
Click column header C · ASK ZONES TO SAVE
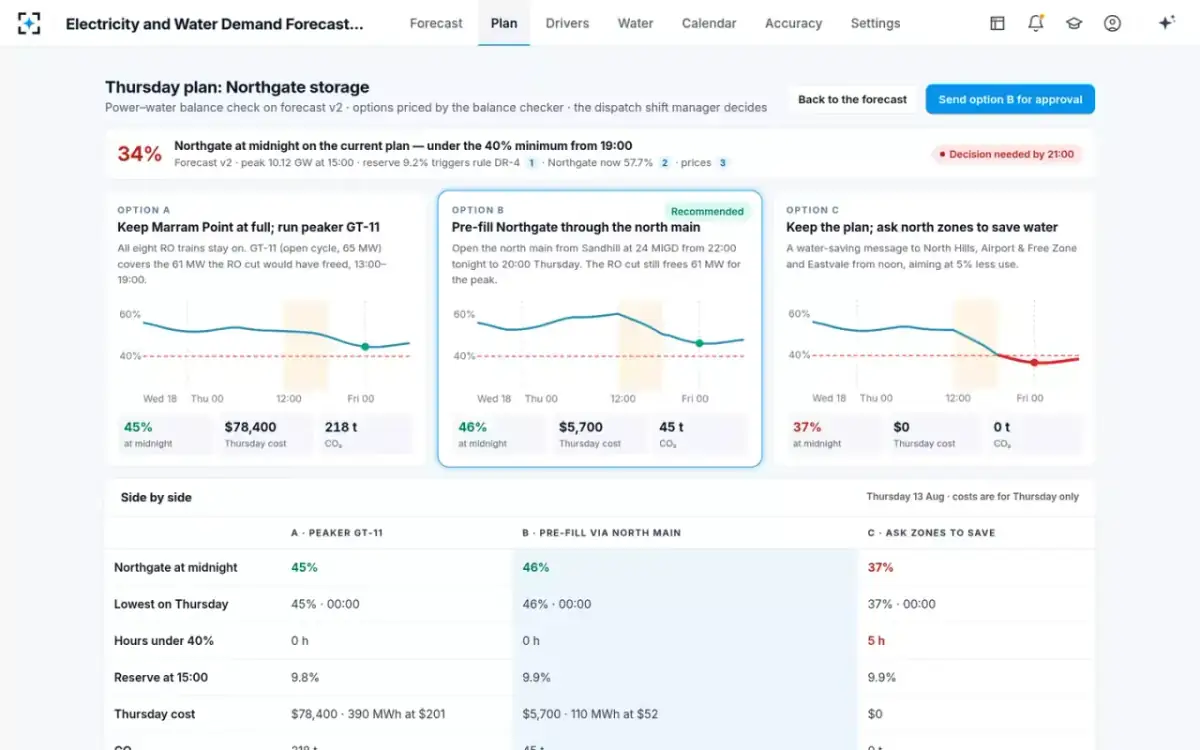(x=931, y=533)
